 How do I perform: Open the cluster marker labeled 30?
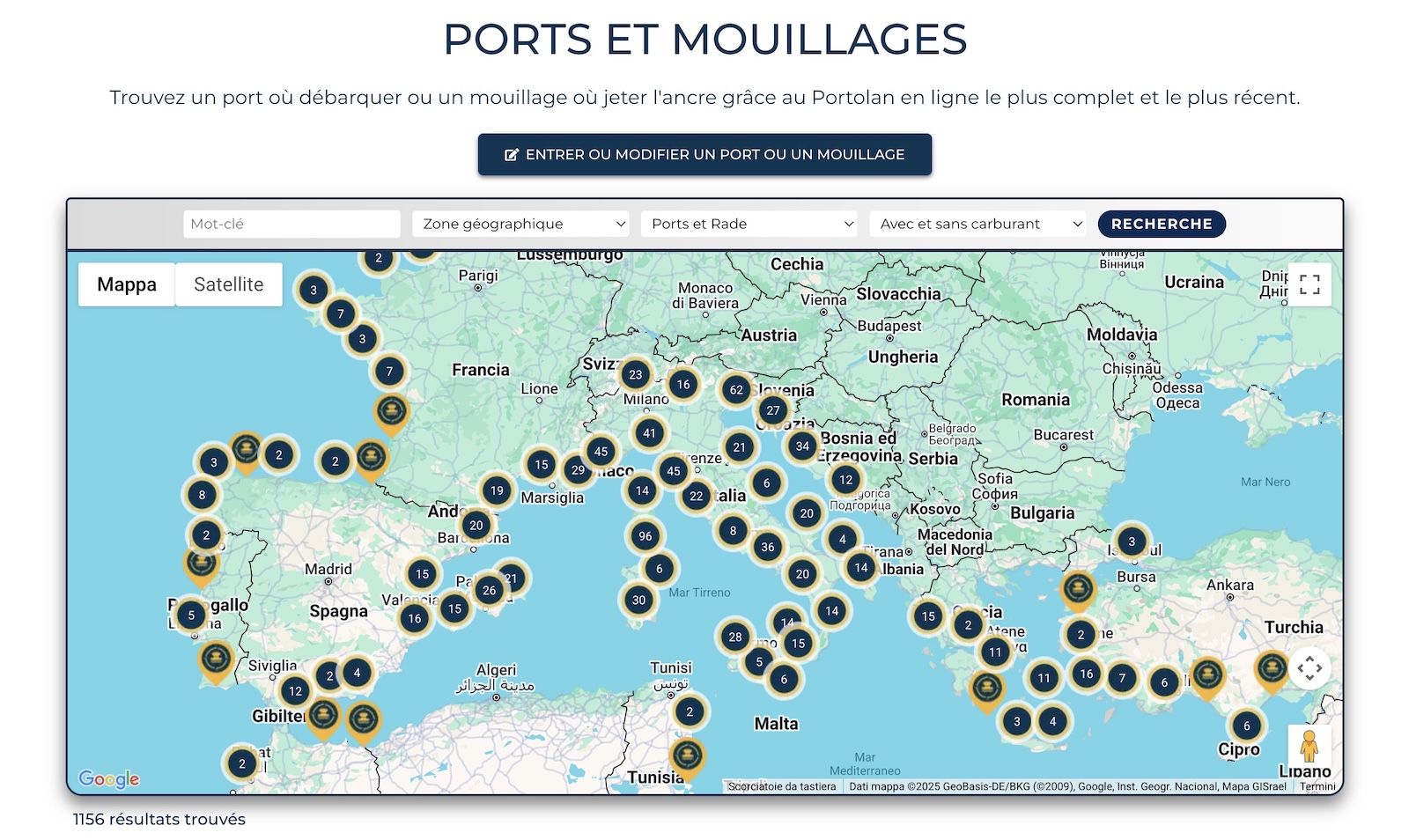[638, 601]
